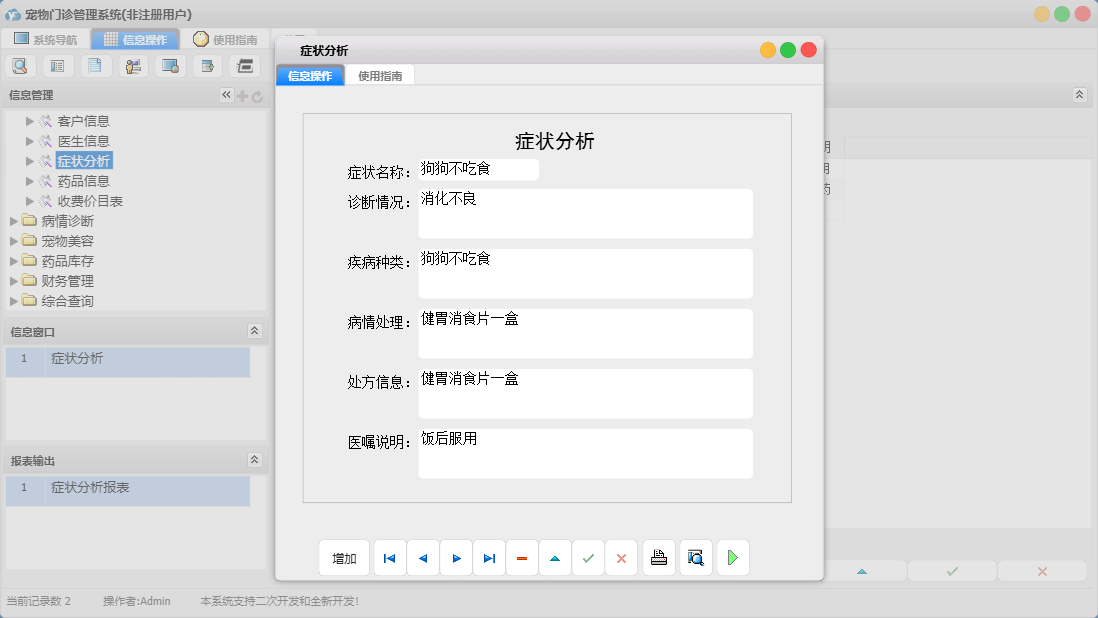Collapse the 报表输出 panel
This screenshot has height=618, width=1098.
point(254,459)
